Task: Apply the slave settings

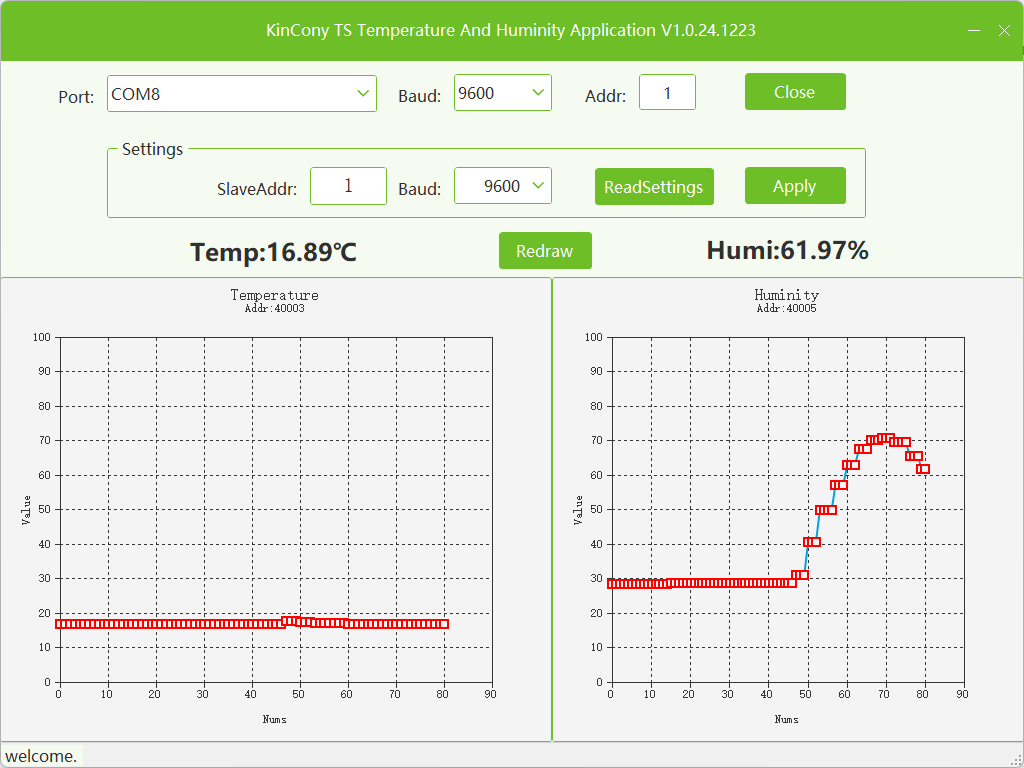Action: (x=795, y=186)
